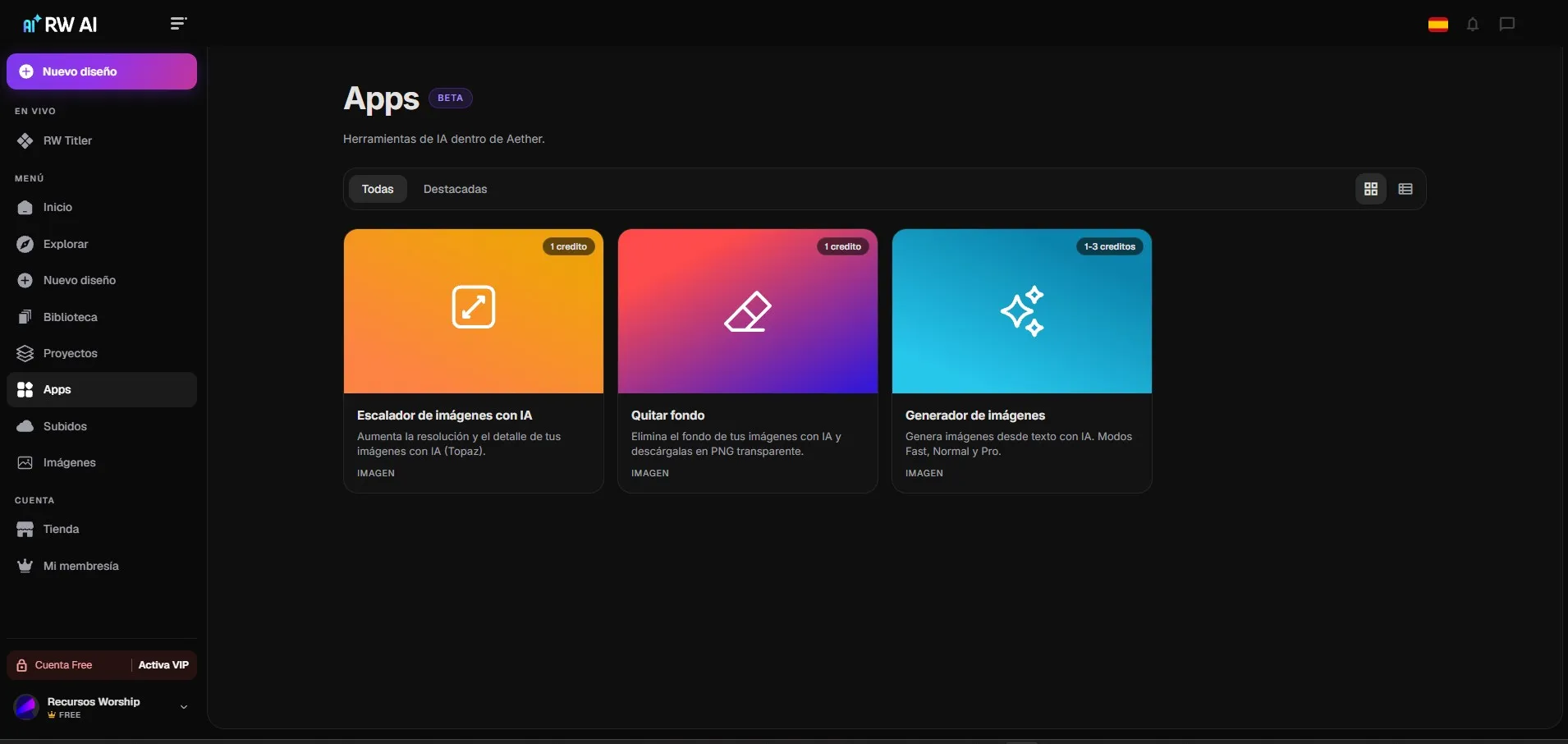Open the Spanish flag language selector
Screen dimensions: 1568x744
click(1437, 24)
